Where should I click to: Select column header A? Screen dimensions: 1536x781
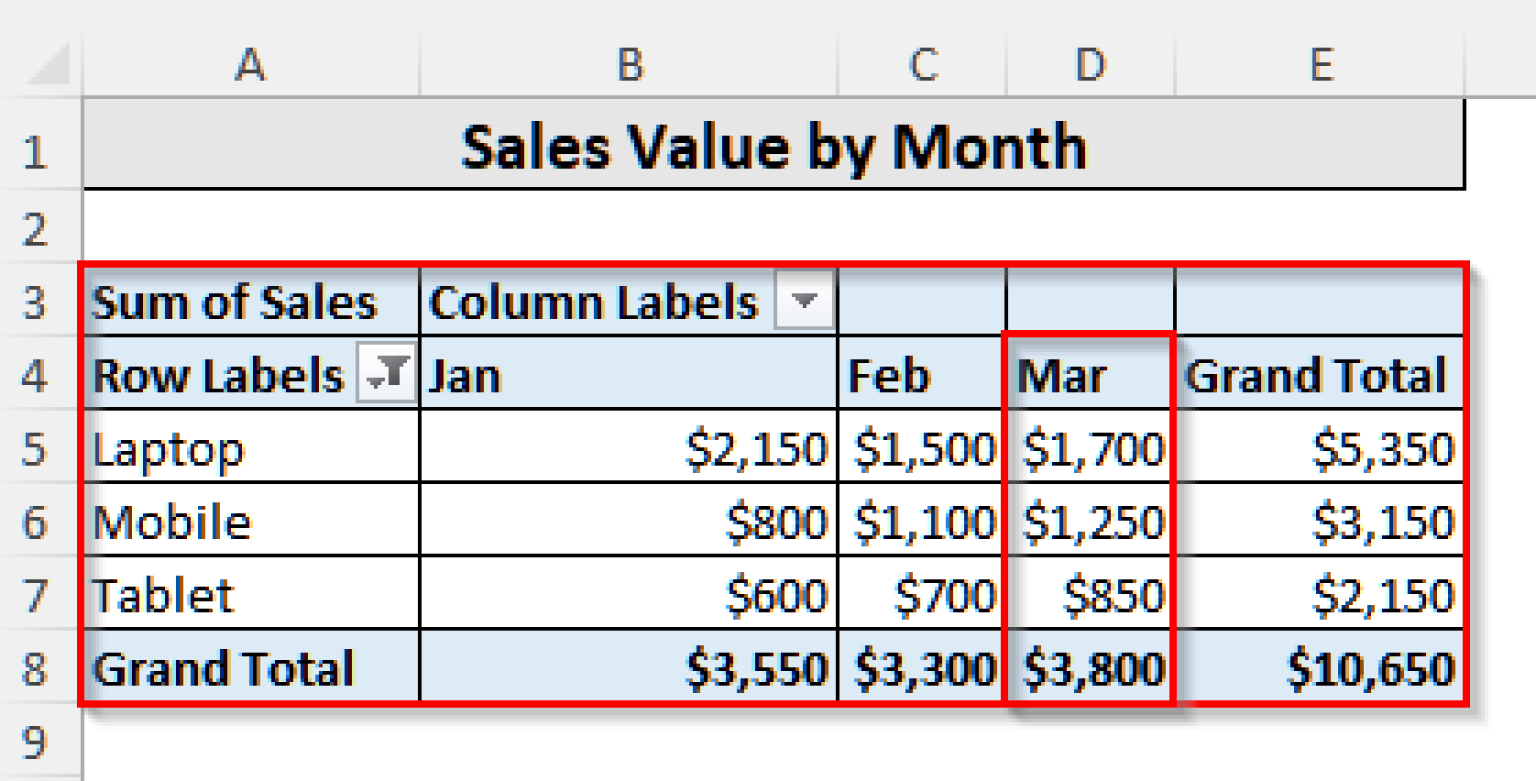[251, 66]
